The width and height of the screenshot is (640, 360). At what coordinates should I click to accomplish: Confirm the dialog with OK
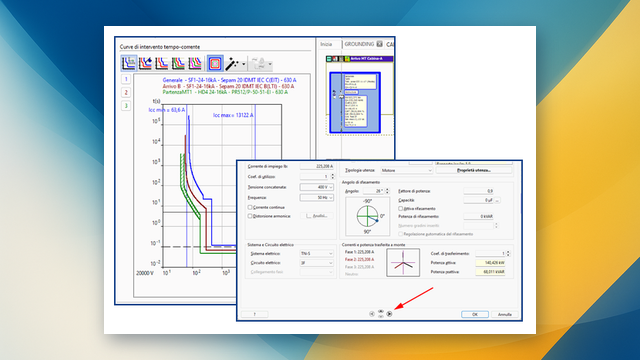pos(475,314)
